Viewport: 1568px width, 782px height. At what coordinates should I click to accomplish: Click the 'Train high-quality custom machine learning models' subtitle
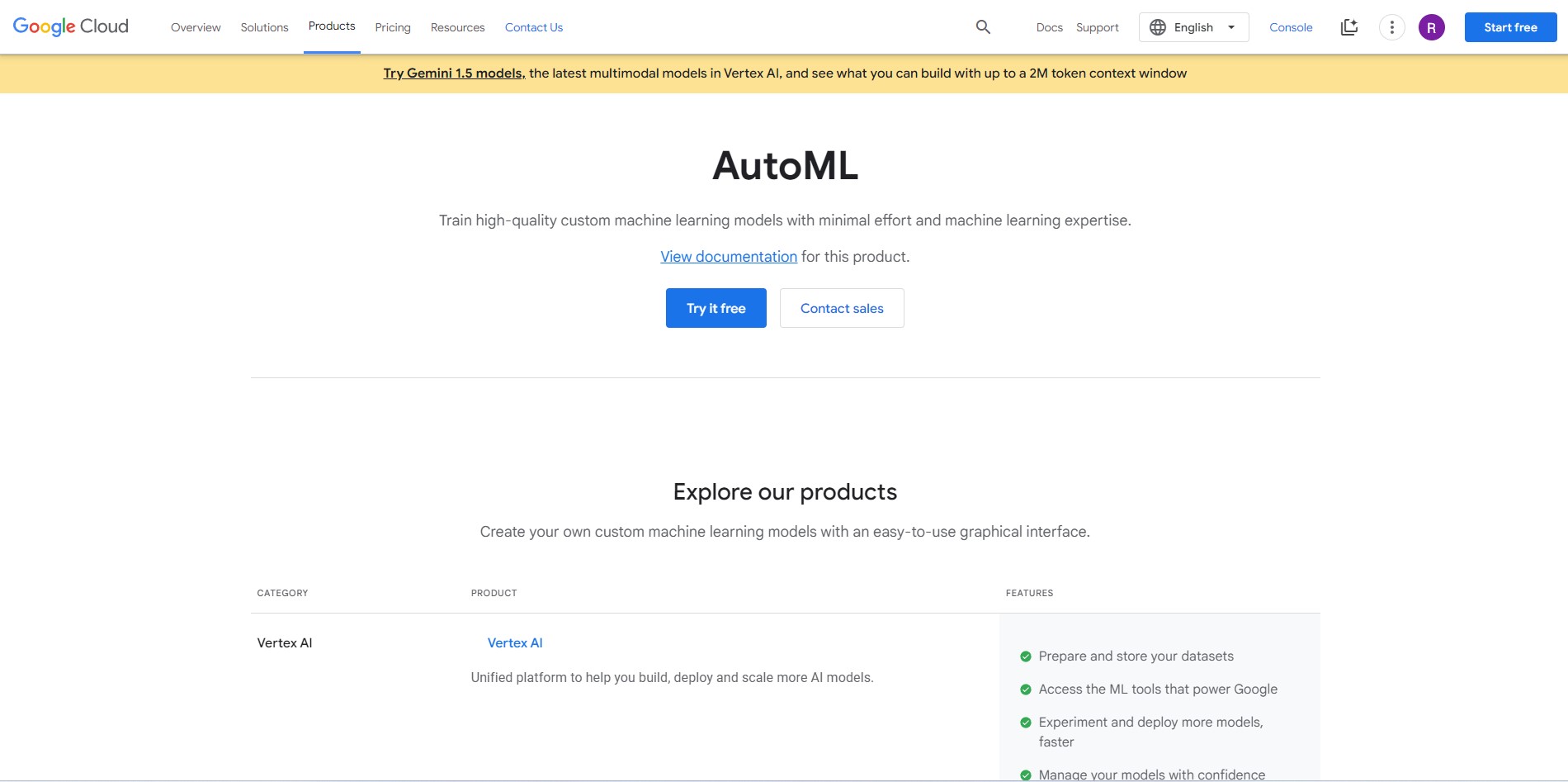[x=785, y=220]
